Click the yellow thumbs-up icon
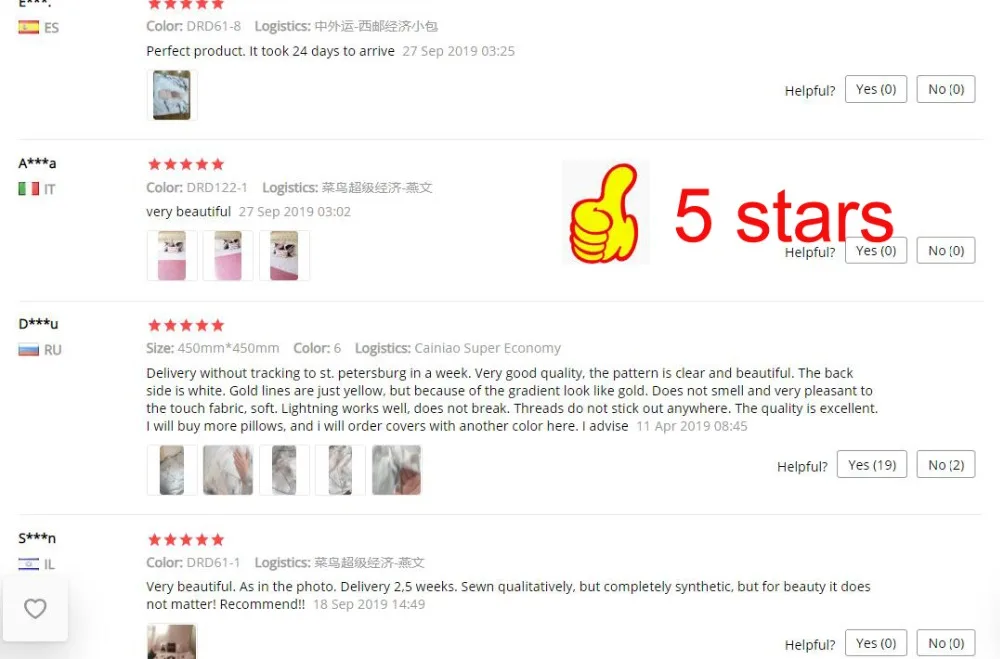The image size is (1000, 659). [605, 213]
